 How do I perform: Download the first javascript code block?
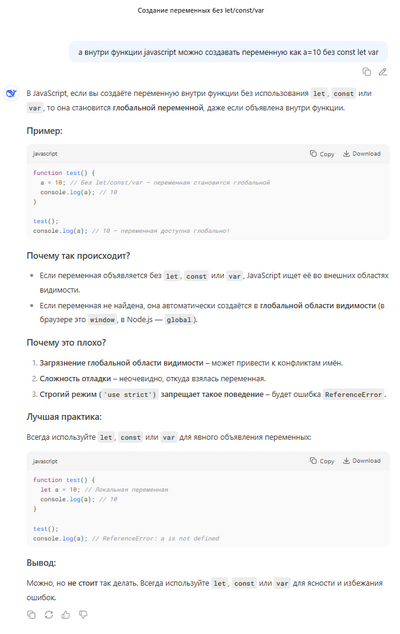point(362,154)
